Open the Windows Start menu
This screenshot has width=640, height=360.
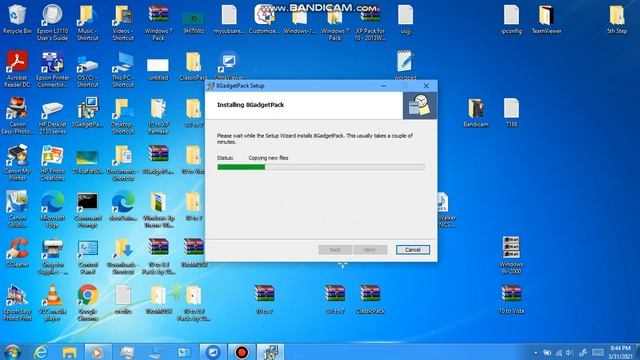(12, 352)
